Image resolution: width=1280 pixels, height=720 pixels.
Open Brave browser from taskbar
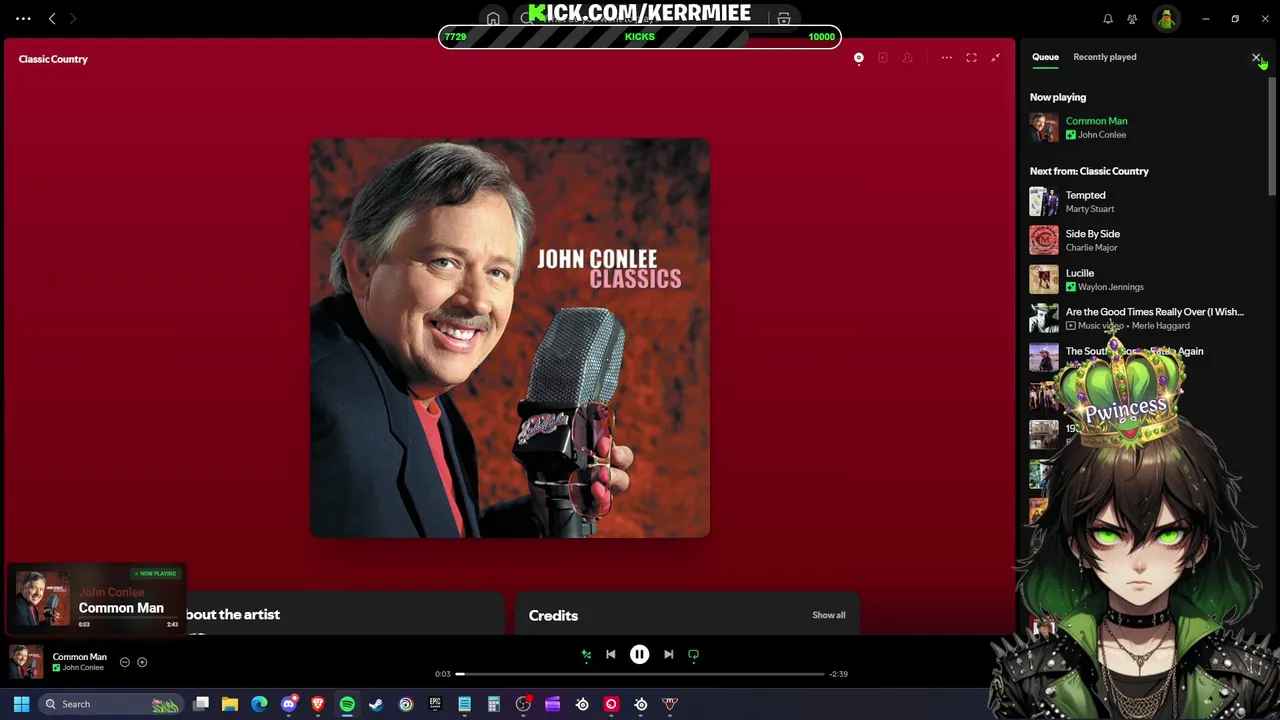click(318, 704)
